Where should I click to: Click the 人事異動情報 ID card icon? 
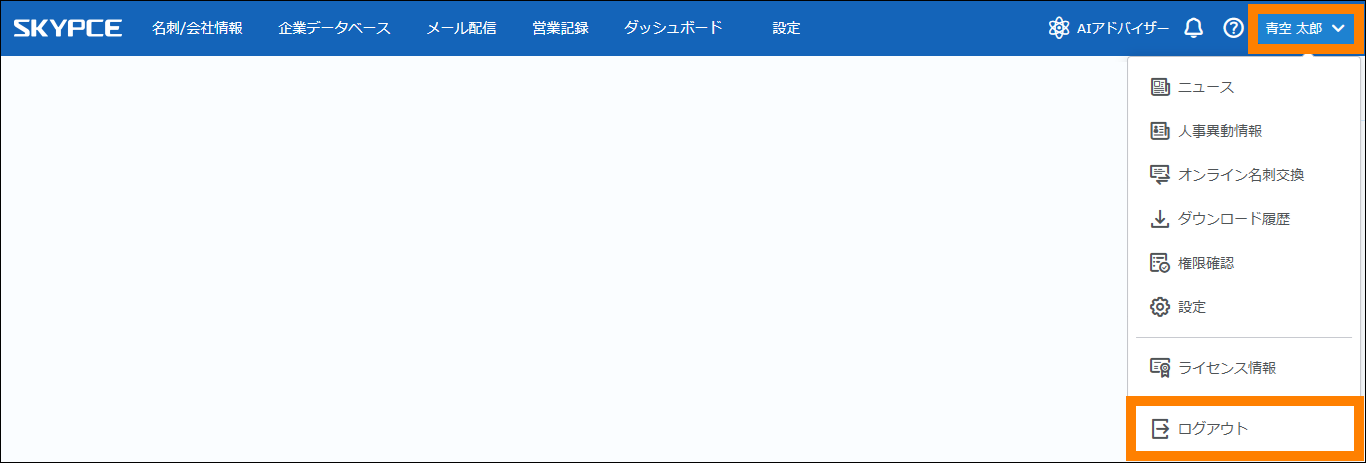1160,131
